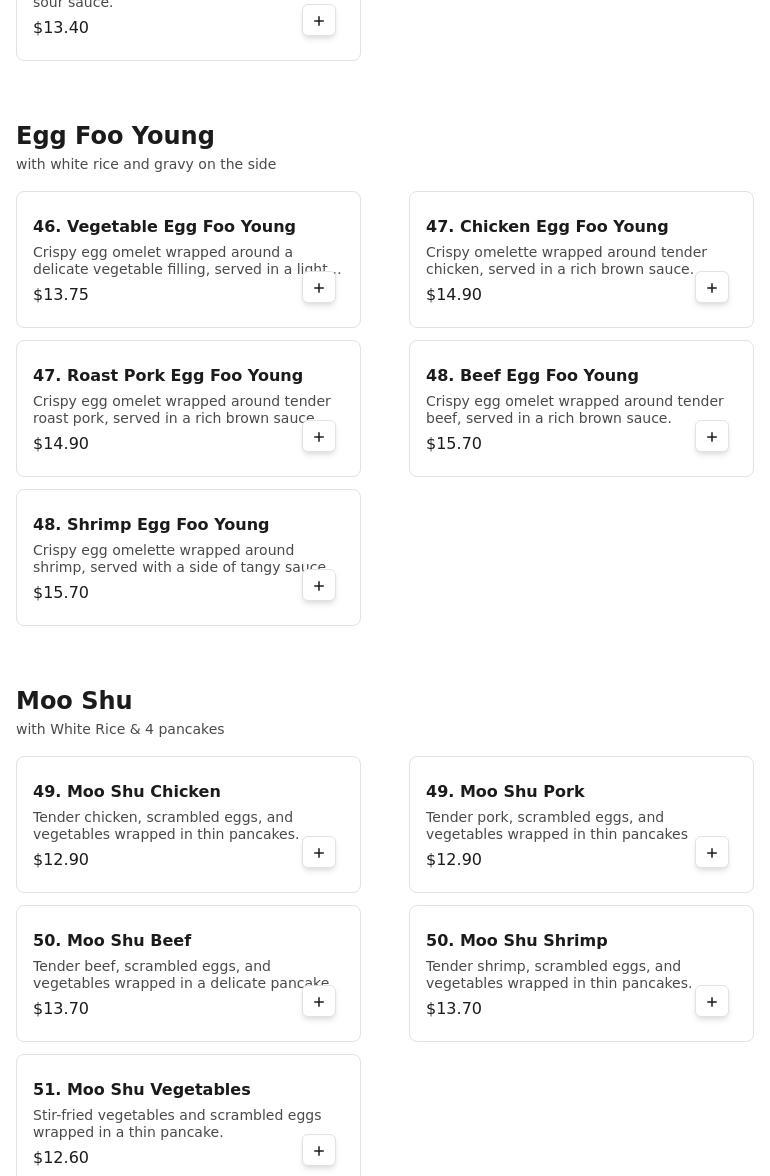Add Chicken Egg Foo Young to cart

click(x=712, y=288)
